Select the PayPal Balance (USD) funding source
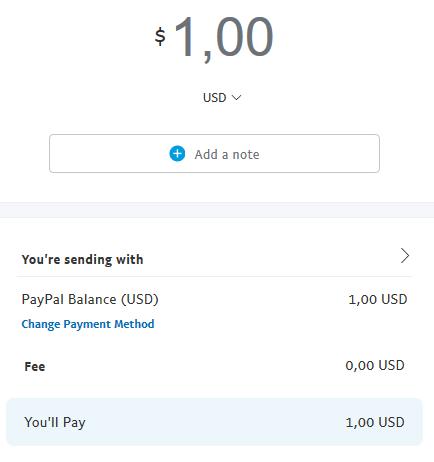This screenshot has width=434, height=462. (90, 299)
